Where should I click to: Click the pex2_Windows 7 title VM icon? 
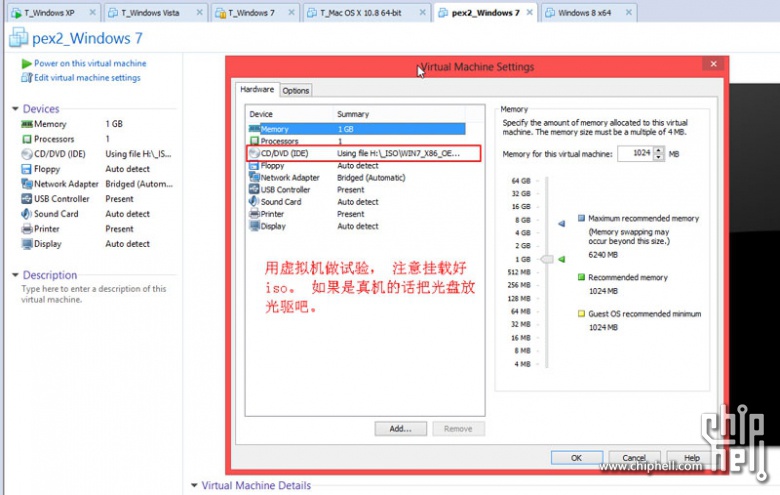pos(18,38)
